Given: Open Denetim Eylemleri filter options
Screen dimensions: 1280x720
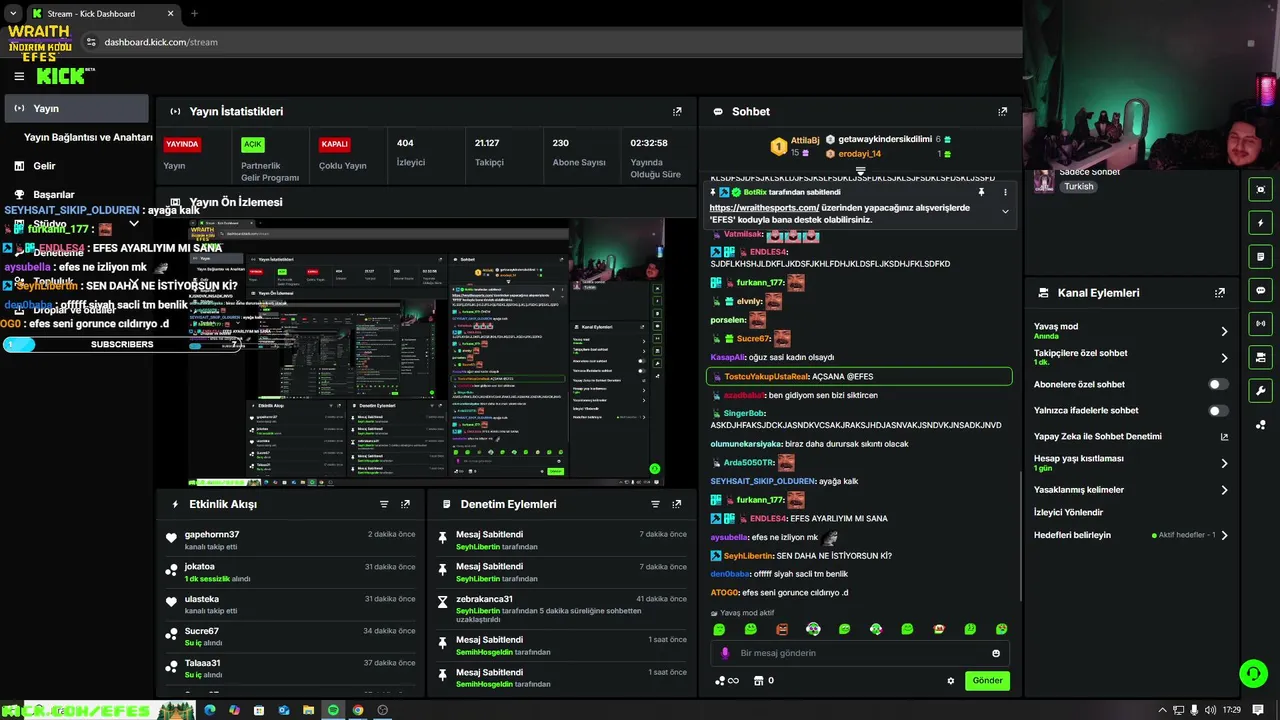Looking at the screenshot, I should pyautogui.click(x=656, y=504).
